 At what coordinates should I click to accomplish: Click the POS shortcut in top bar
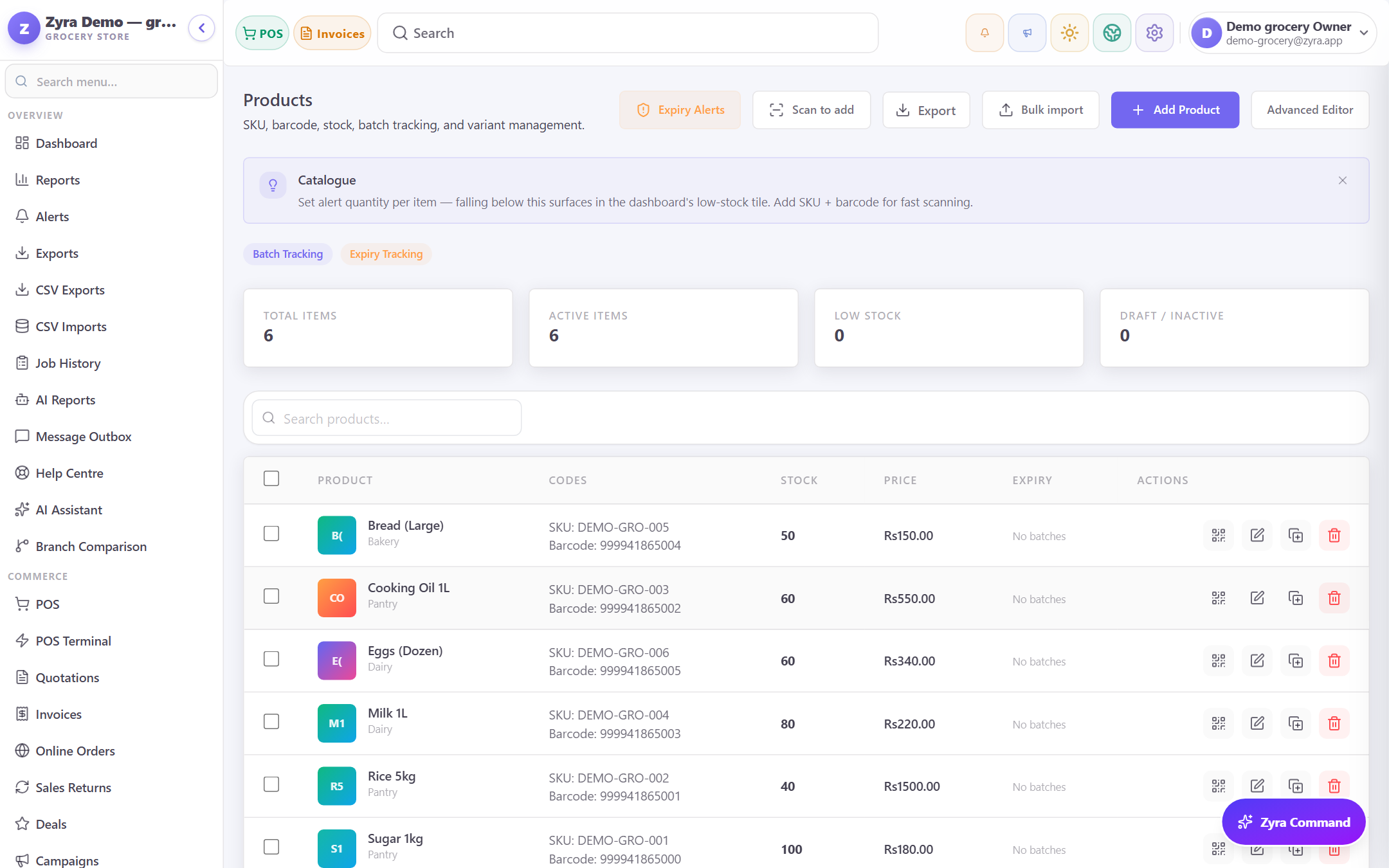click(x=262, y=33)
